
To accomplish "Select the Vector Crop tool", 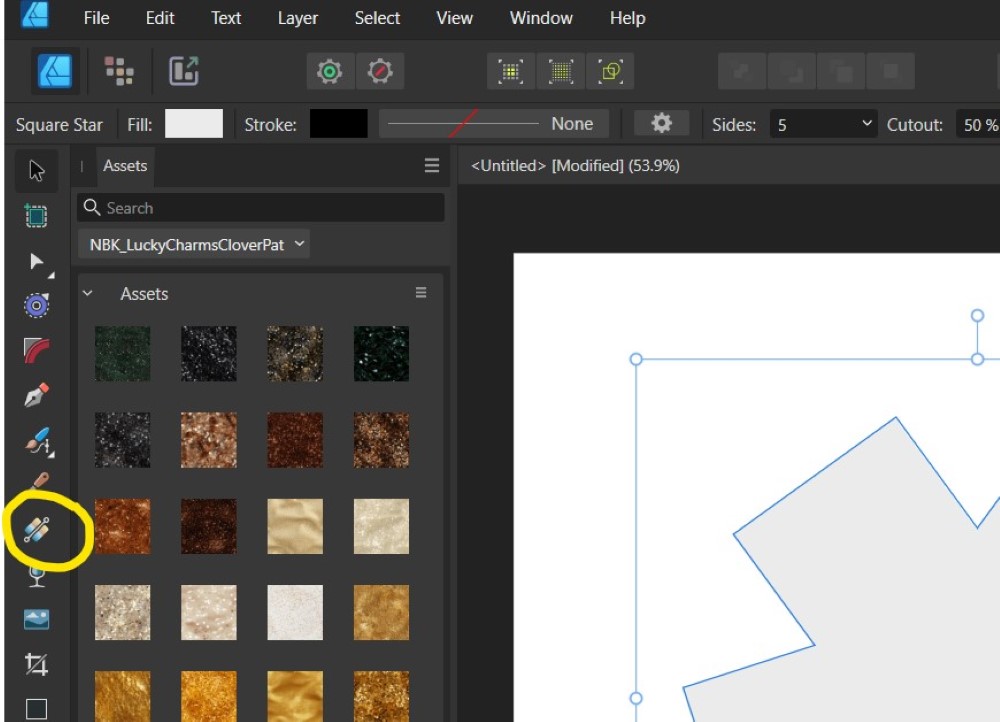I will [x=36, y=665].
